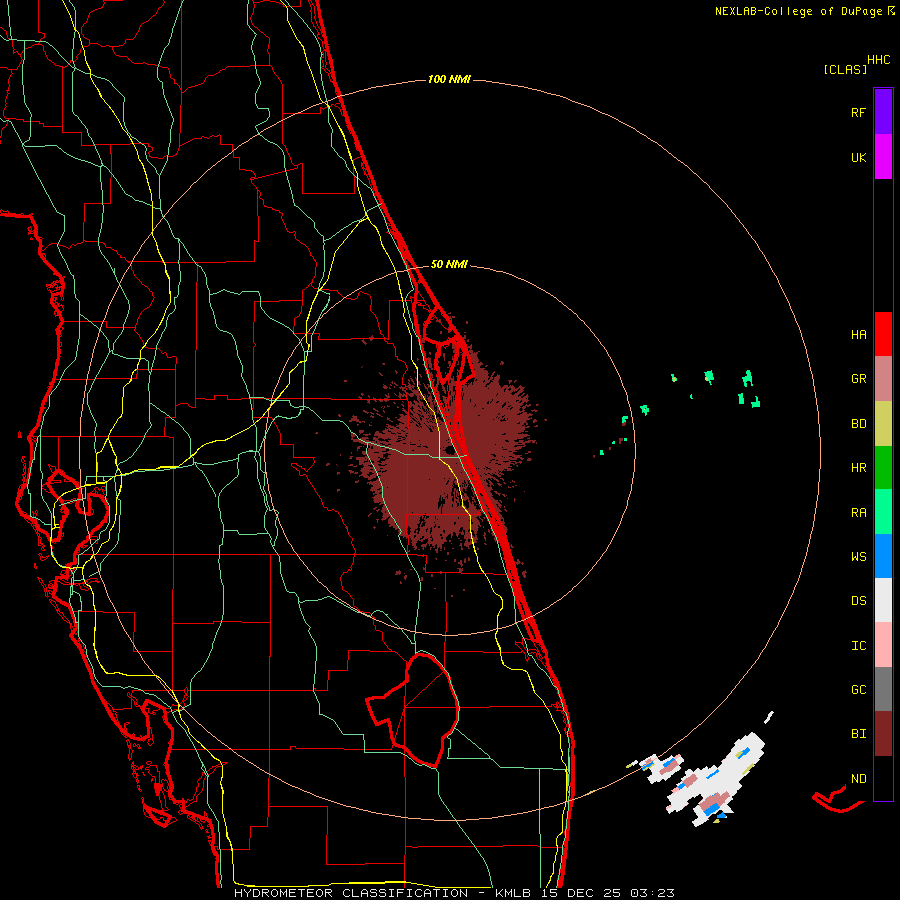The height and width of the screenshot is (900, 900).
Task: Click the HR green legend color block
Action: pos(883,468)
